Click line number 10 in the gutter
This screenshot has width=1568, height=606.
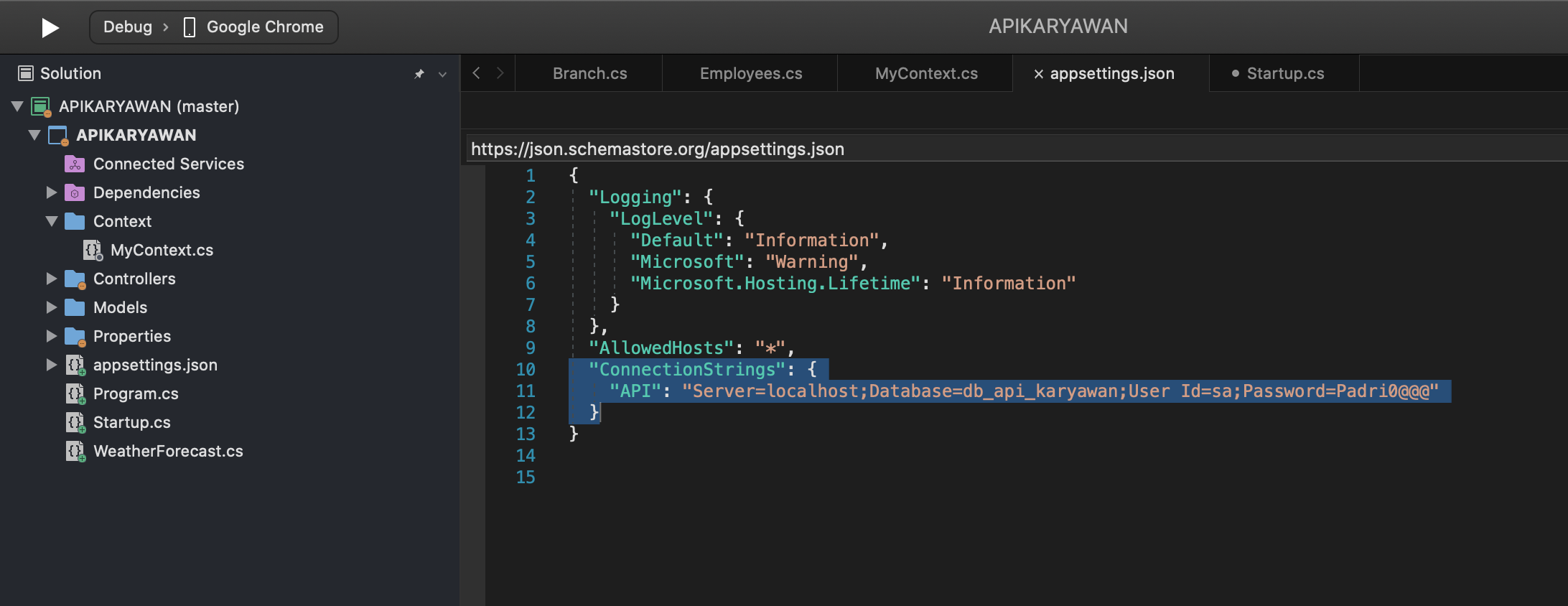(x=526, y=369)
